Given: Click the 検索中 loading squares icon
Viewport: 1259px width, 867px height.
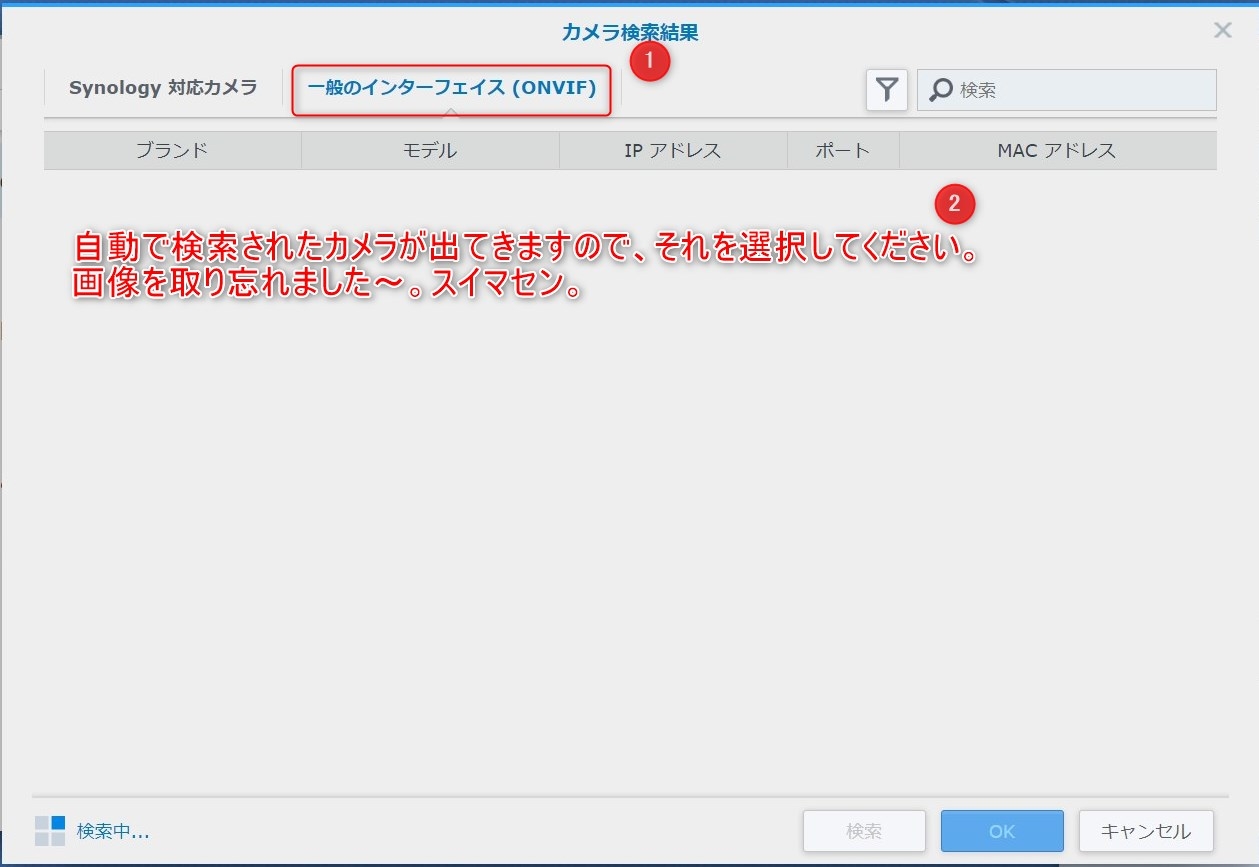Looking at the screenshot, I should [x=50, y=830].
